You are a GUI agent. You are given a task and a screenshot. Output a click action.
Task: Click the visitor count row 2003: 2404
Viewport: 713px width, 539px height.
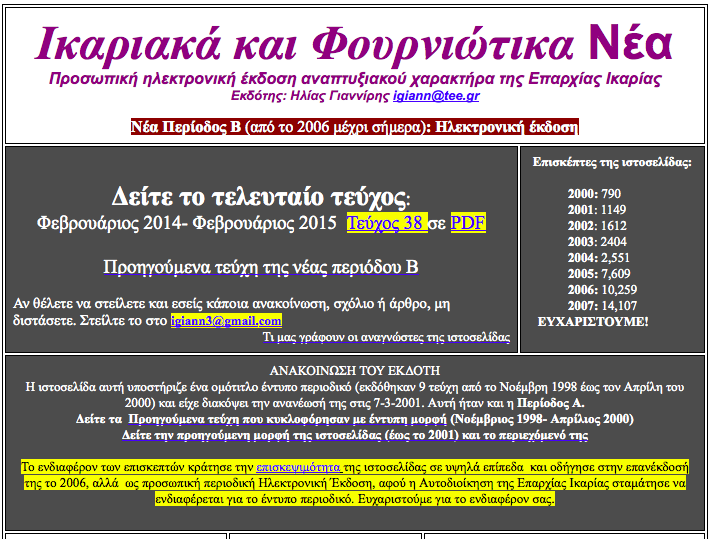pyautogui.click(x=597, y=242)
